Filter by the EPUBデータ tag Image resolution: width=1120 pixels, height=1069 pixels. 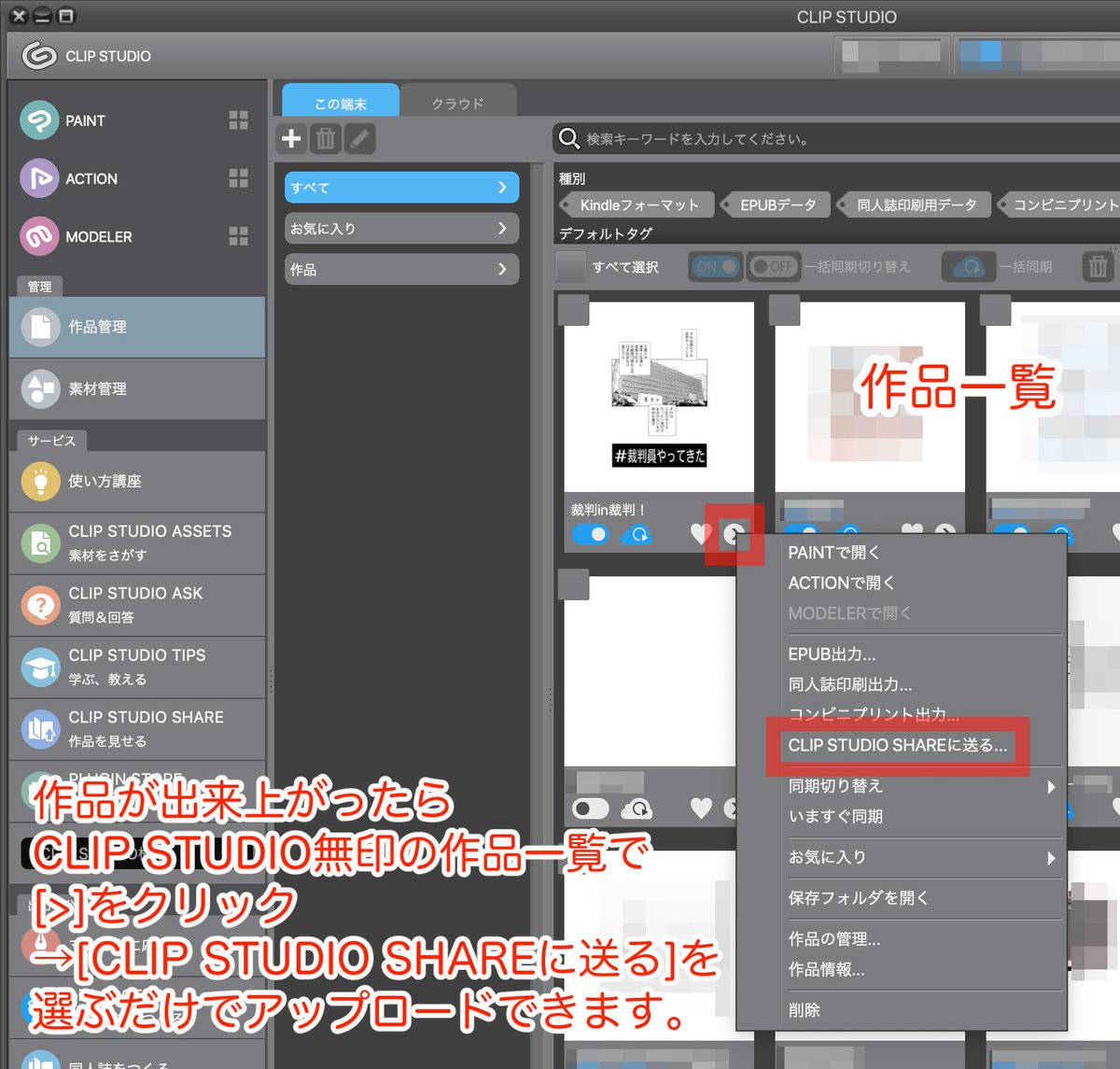point(777,205)
